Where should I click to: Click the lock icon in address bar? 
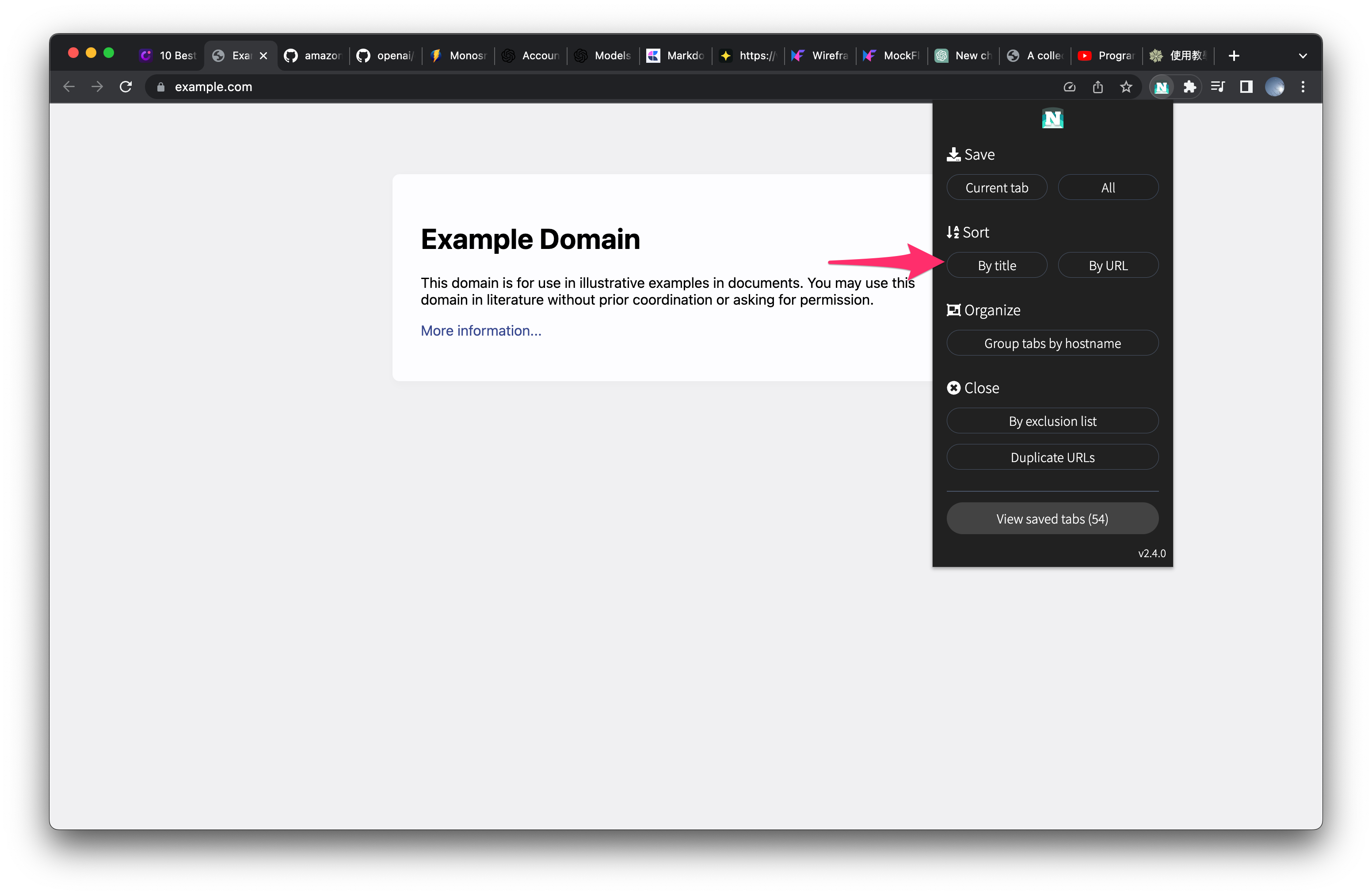click(x=161, y=87)
